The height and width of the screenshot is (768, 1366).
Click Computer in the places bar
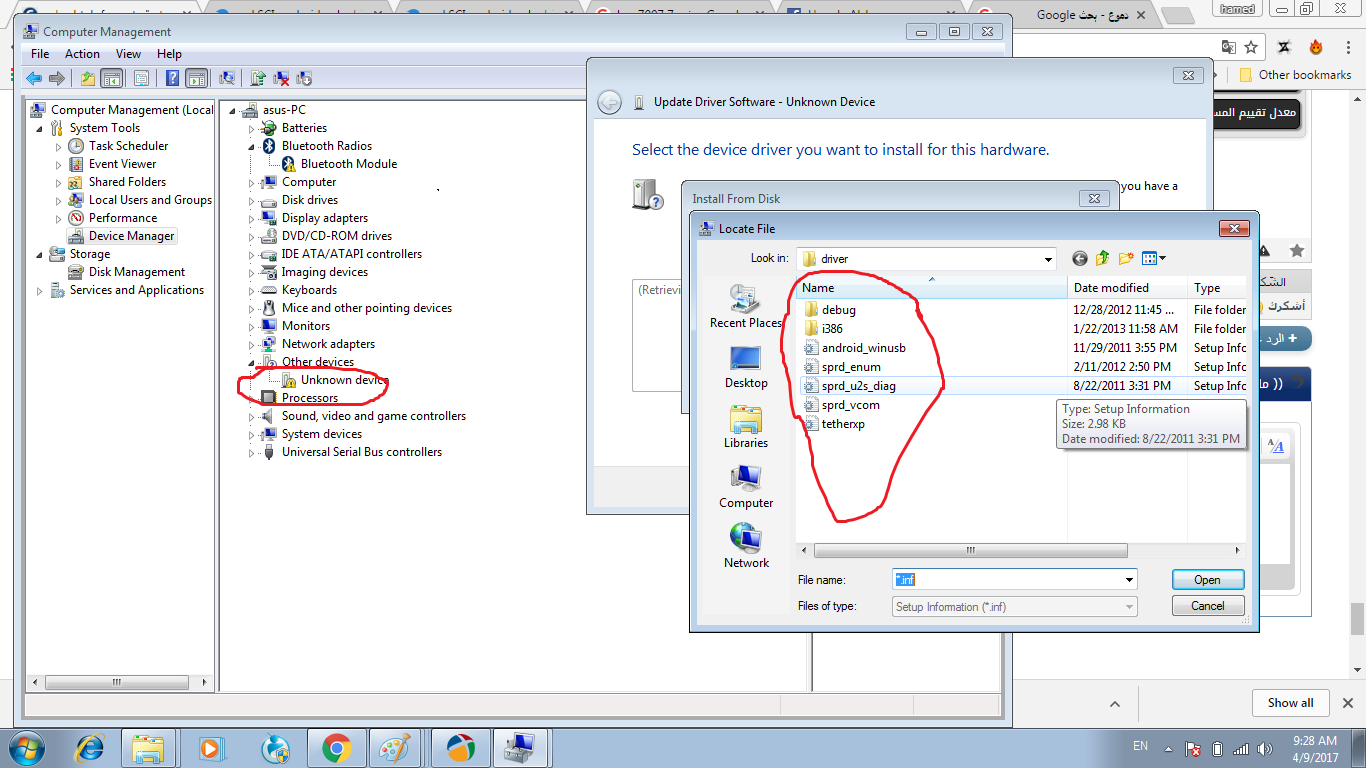[x=746, y=487]
